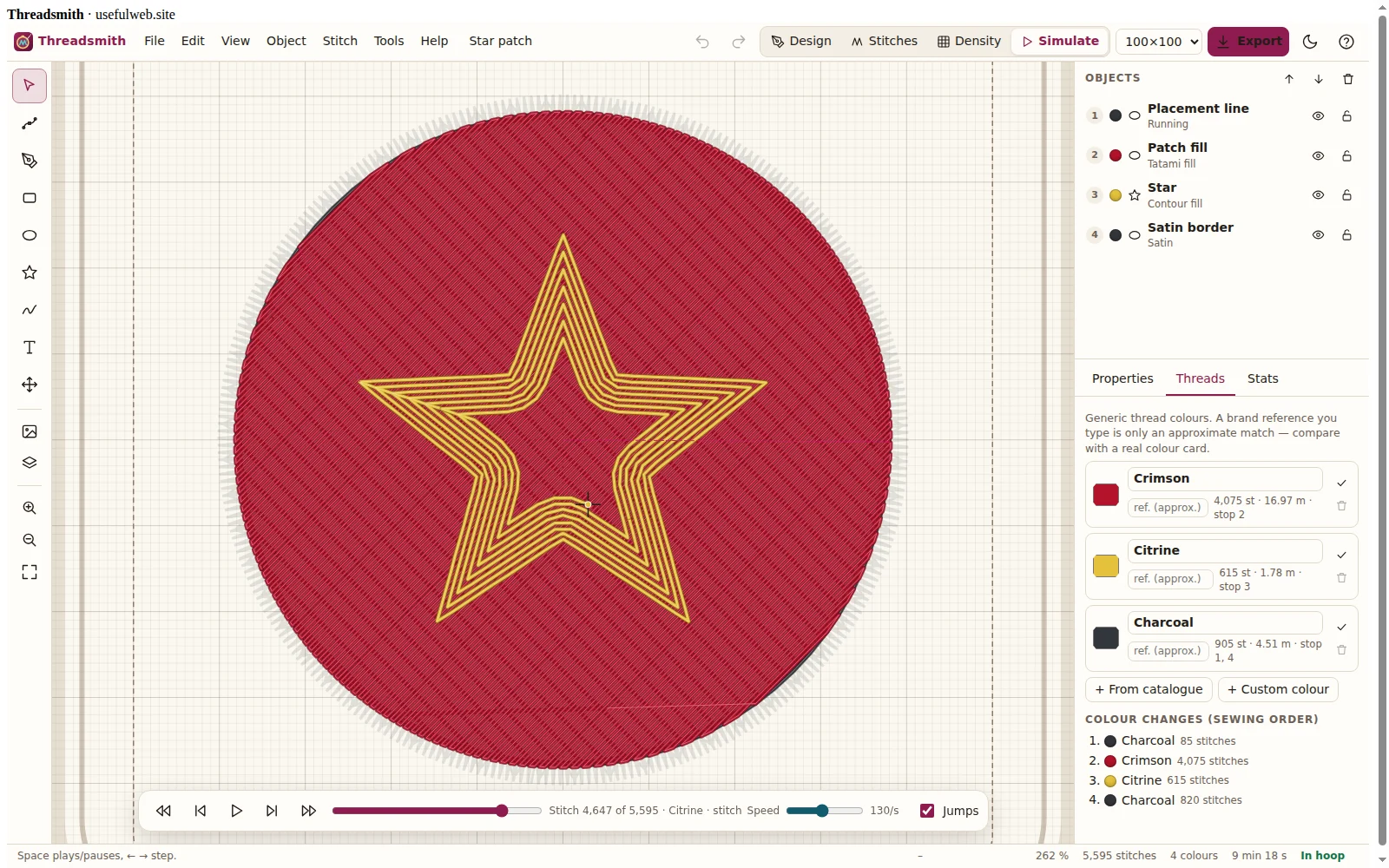This screenshot has height=868, width=1389.
Task: Add a Custom colour thread
Action: tap(1278, 689)
